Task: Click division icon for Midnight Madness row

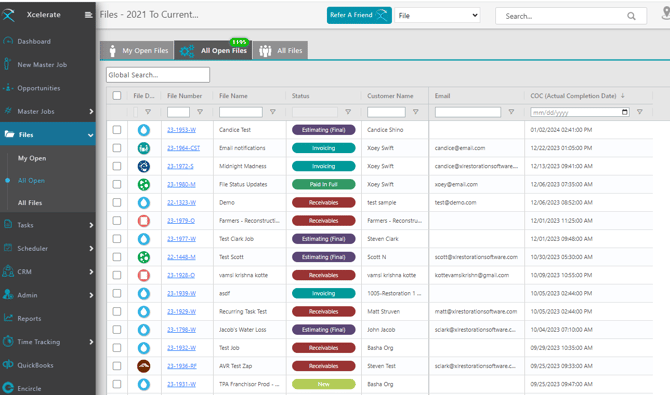Action: click(x=144, y=166)
